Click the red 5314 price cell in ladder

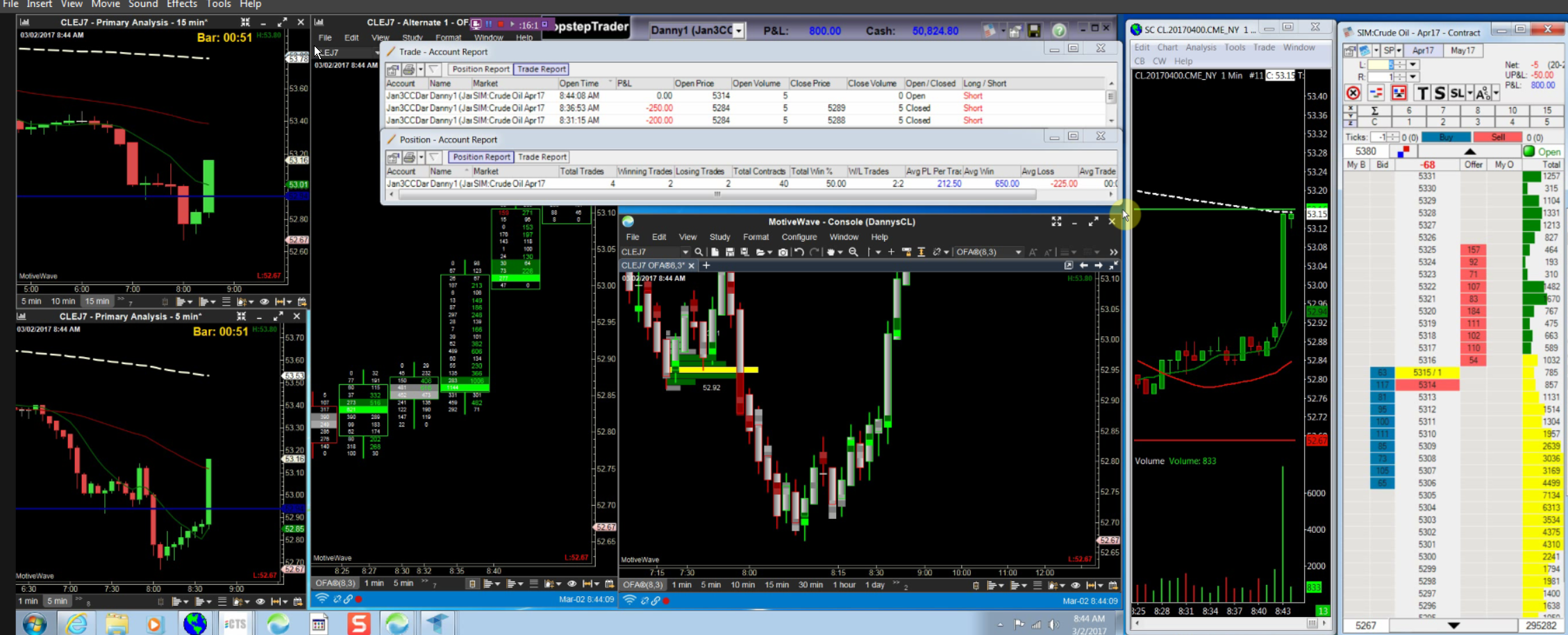[1427, 385]
